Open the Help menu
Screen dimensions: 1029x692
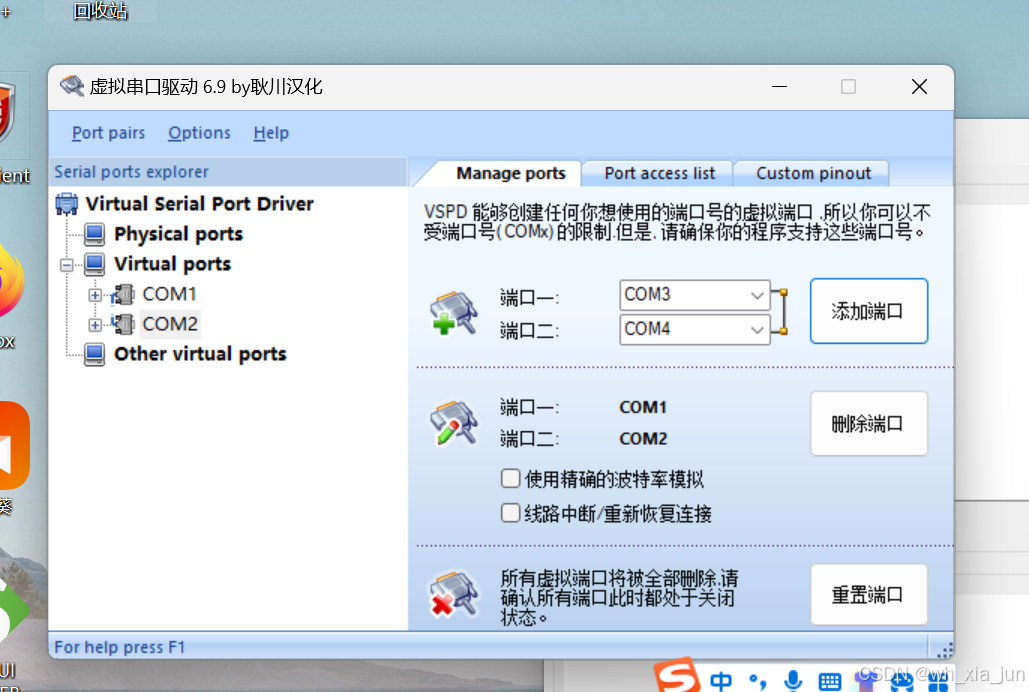pos(271,133)
